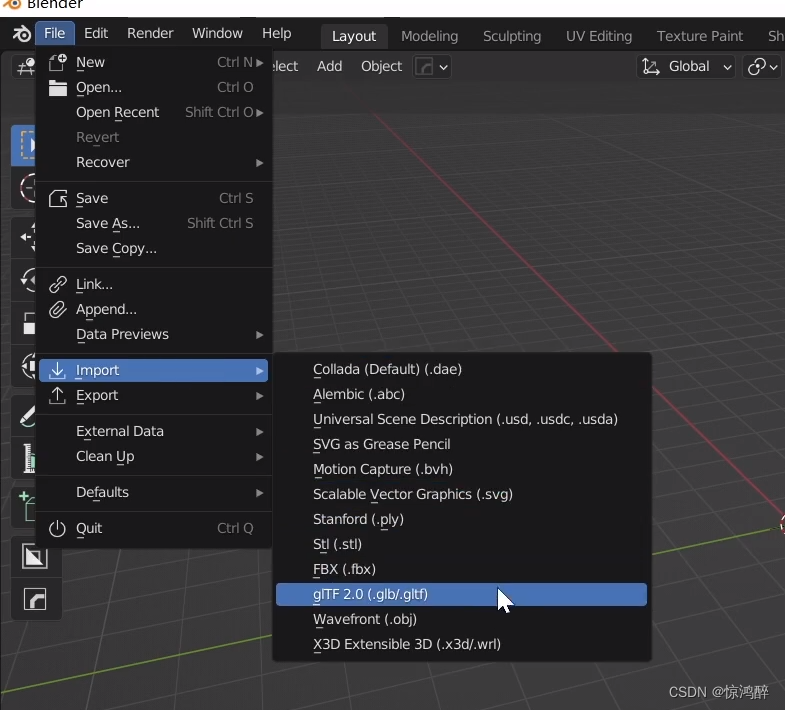785x710 pixels.
Task: Open the Render menu
Action: tap(150, 34)
